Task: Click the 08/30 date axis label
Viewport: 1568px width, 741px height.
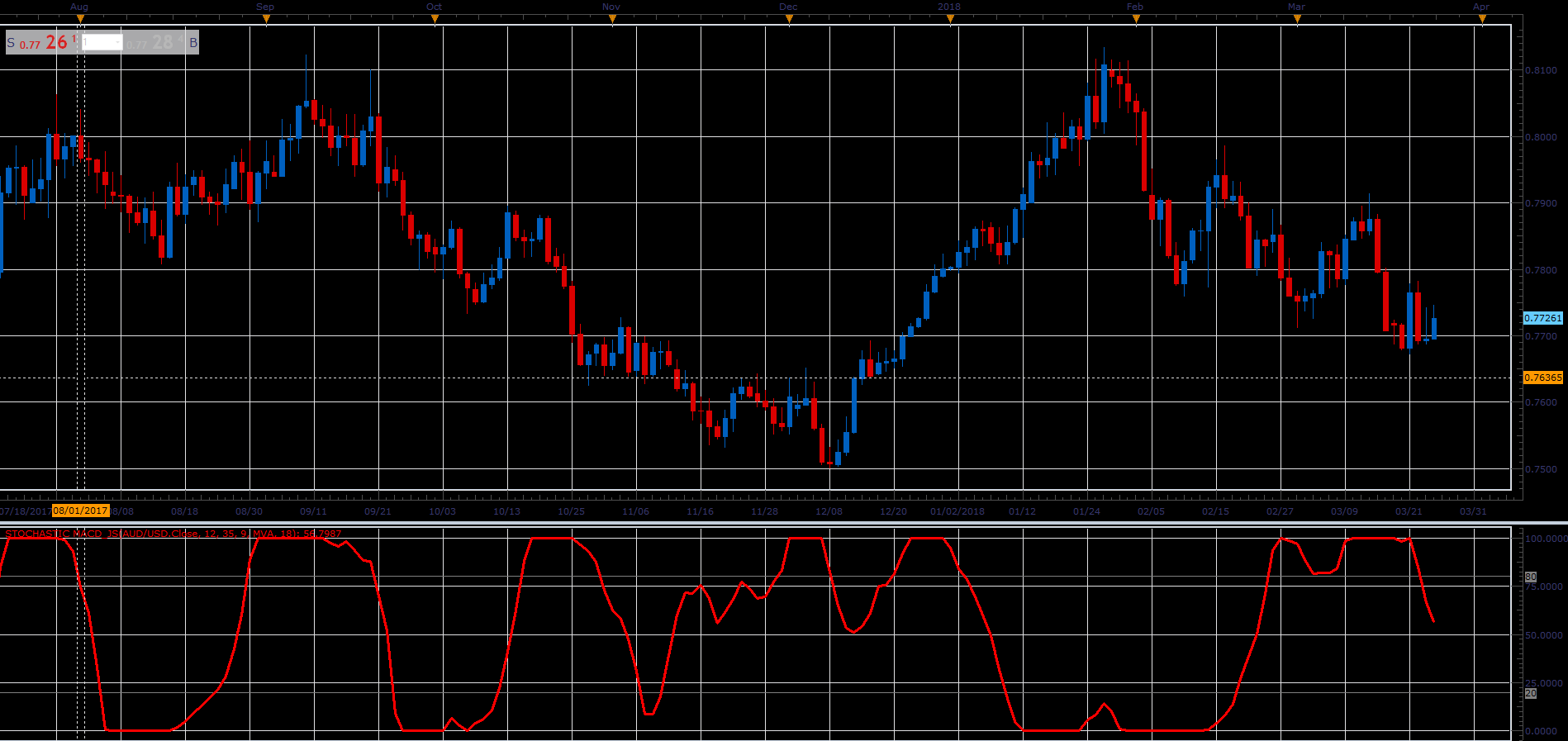Action: coord(249,511)
